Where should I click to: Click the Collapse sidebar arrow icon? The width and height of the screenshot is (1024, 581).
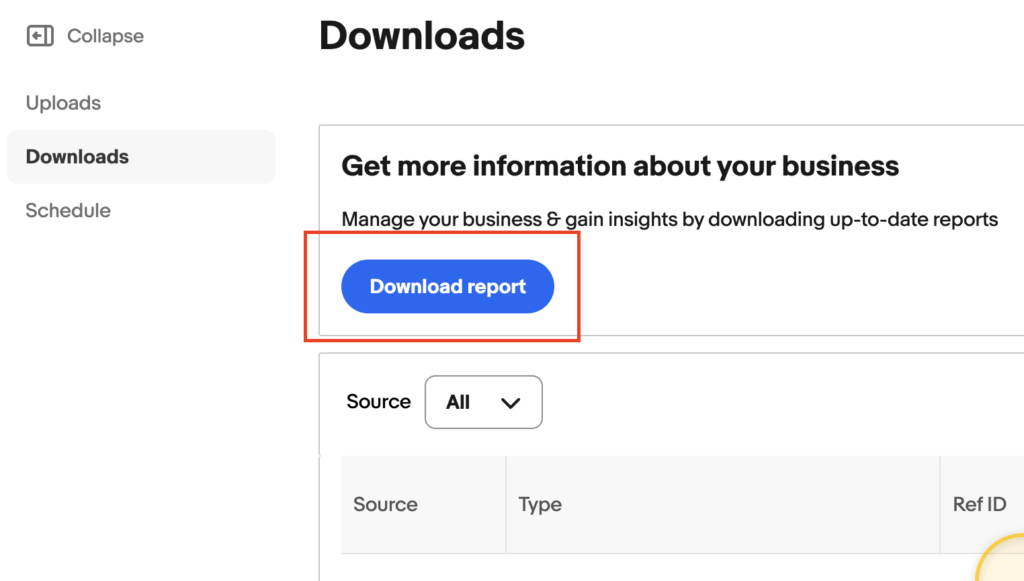pyautogui.click(x=40, y=36)
